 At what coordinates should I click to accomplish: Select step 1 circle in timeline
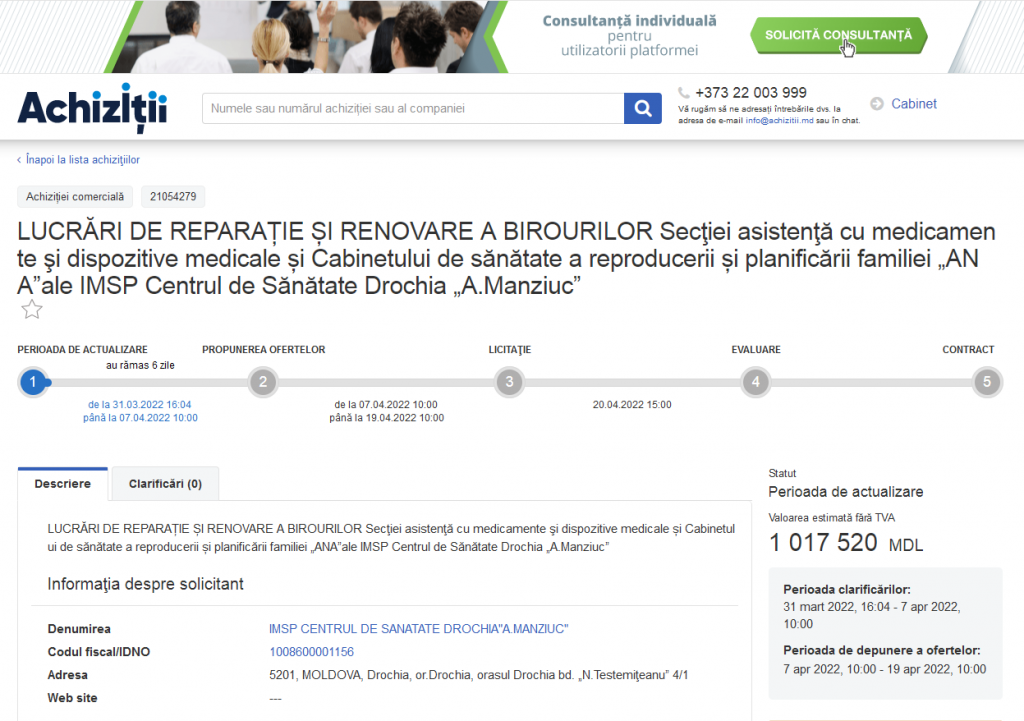tap(33, 382)
